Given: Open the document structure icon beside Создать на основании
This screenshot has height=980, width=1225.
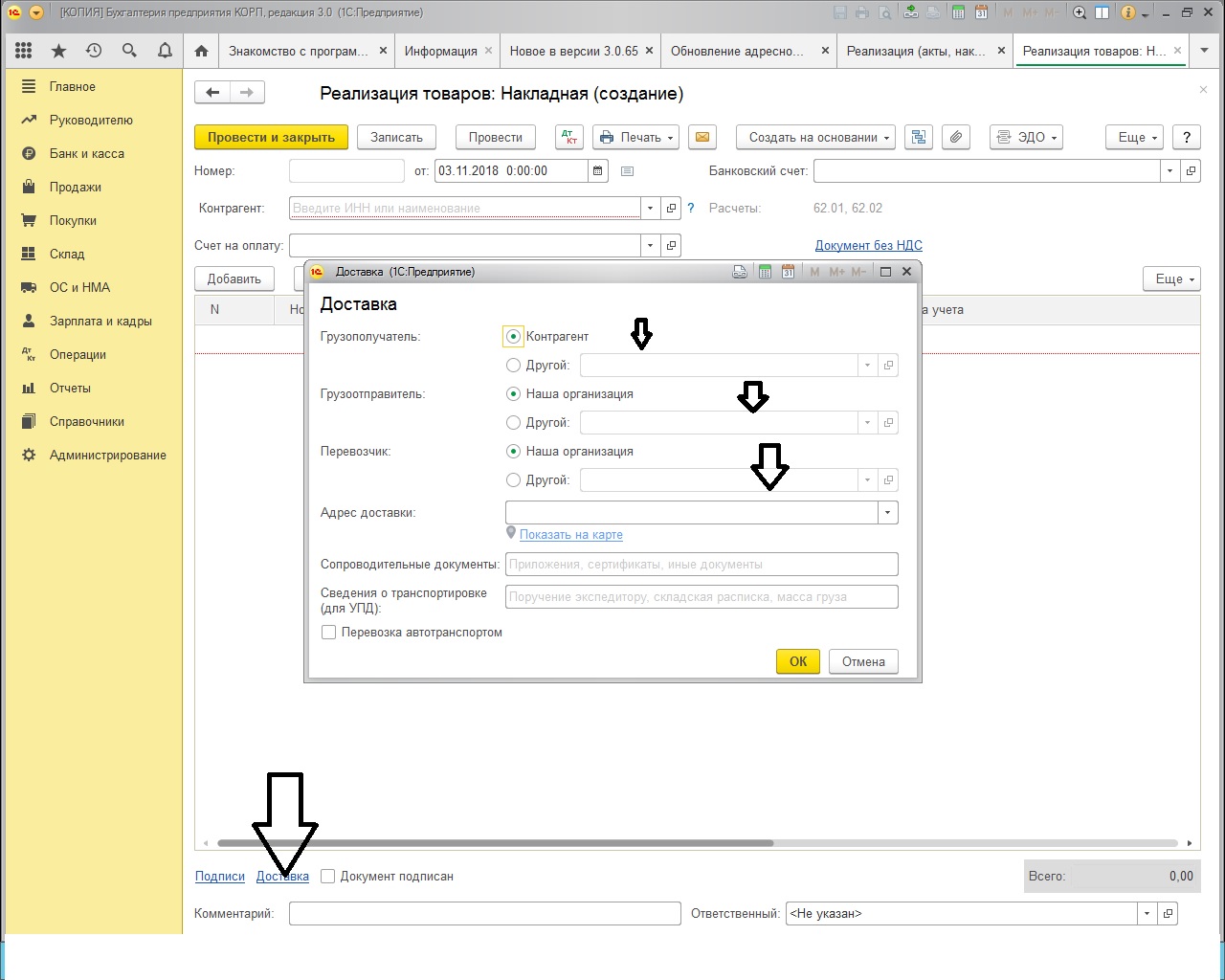Looking at the screenshot, I should coord(919,137).
